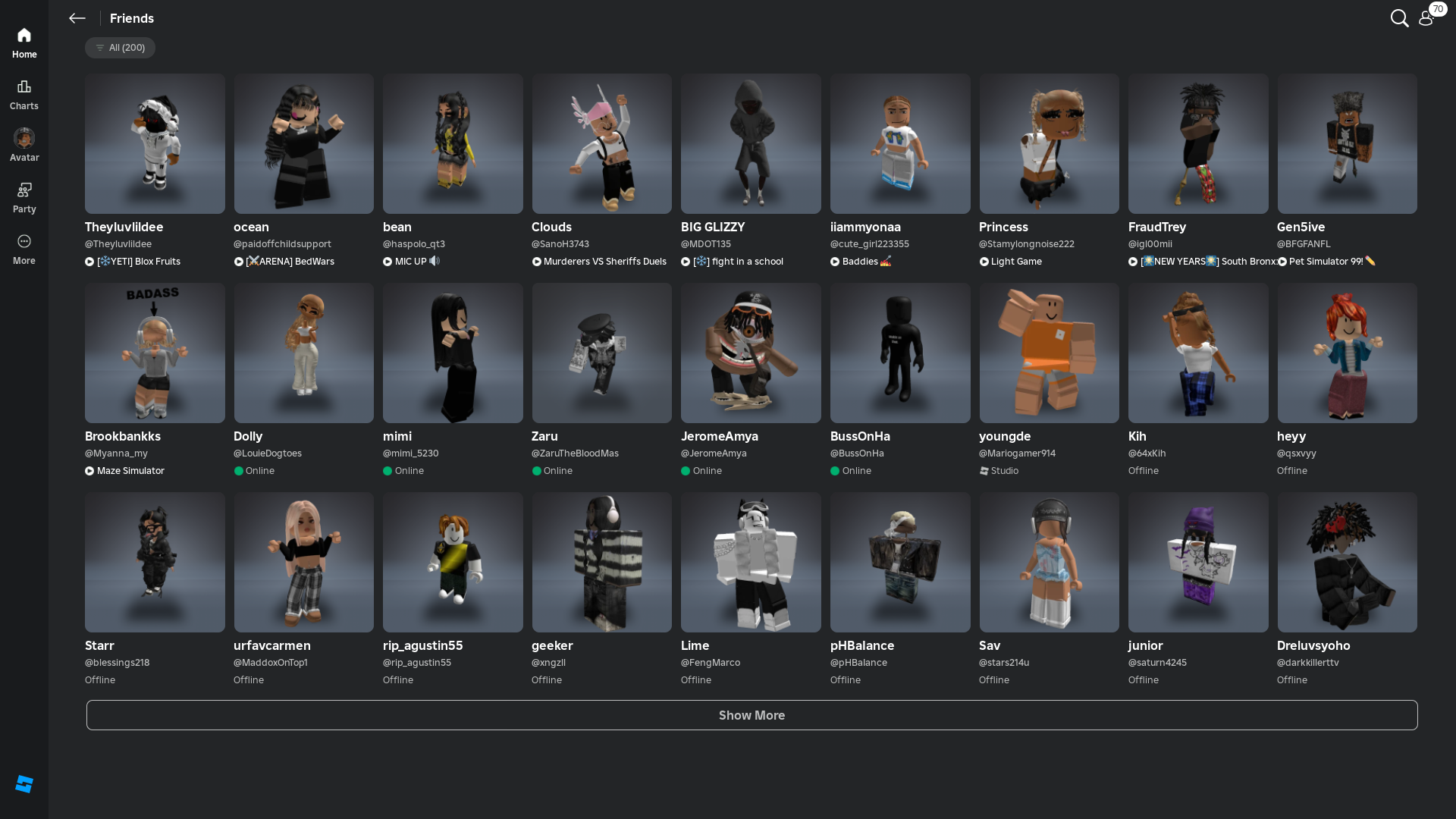This screenshot has width=1456, height=819.
Task: Open the Avatar sidebar item
Action: point(24,145)
